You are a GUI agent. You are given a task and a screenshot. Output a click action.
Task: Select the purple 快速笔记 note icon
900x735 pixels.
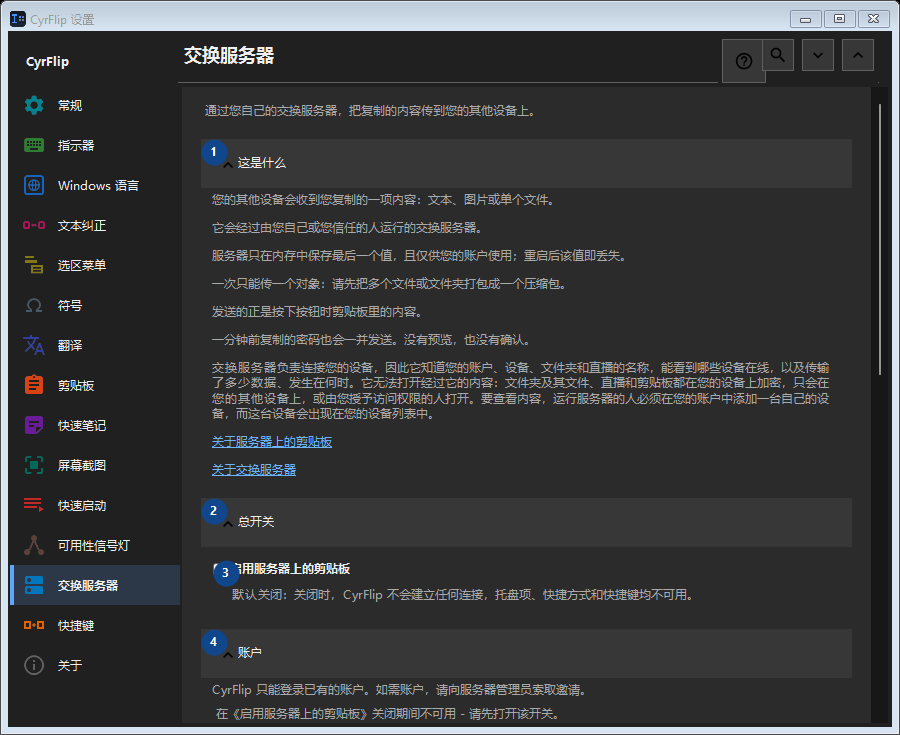pyautogui.click(x=34, y=426)
